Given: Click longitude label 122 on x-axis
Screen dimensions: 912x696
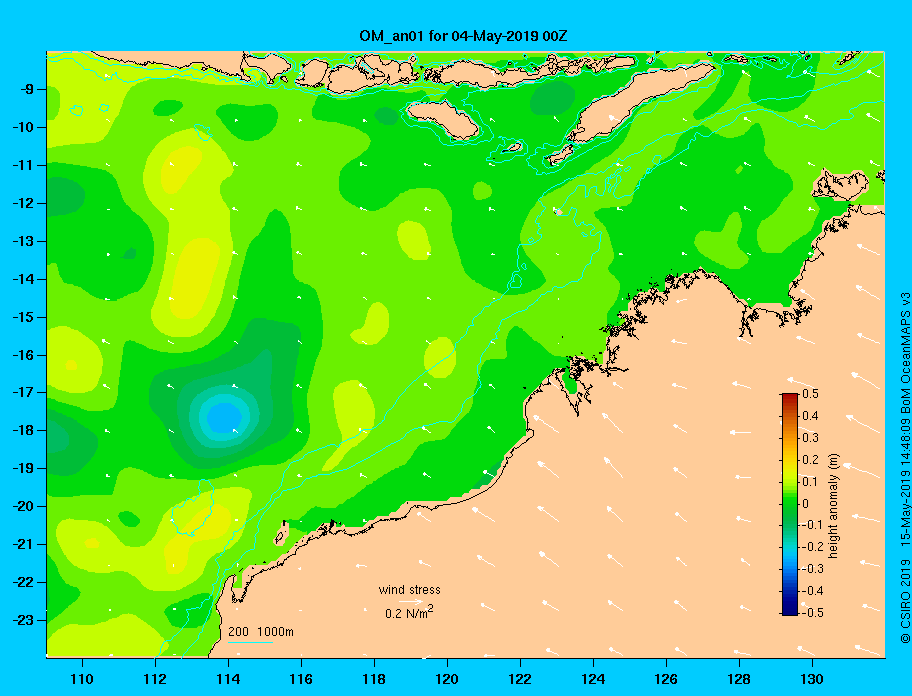Looking at the screenshot, I should (x=520, y=679).
